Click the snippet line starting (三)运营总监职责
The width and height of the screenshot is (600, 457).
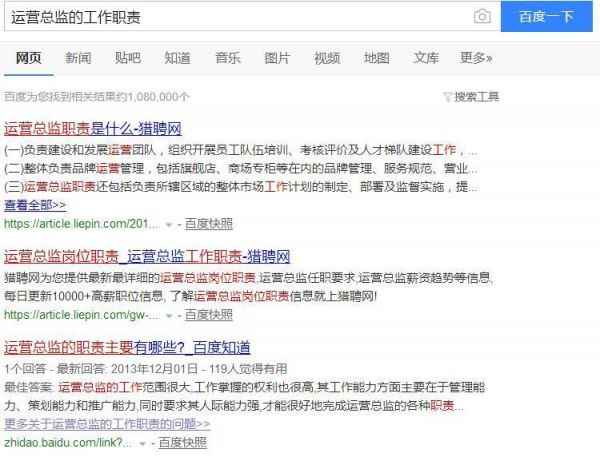[x=241, y=187]
